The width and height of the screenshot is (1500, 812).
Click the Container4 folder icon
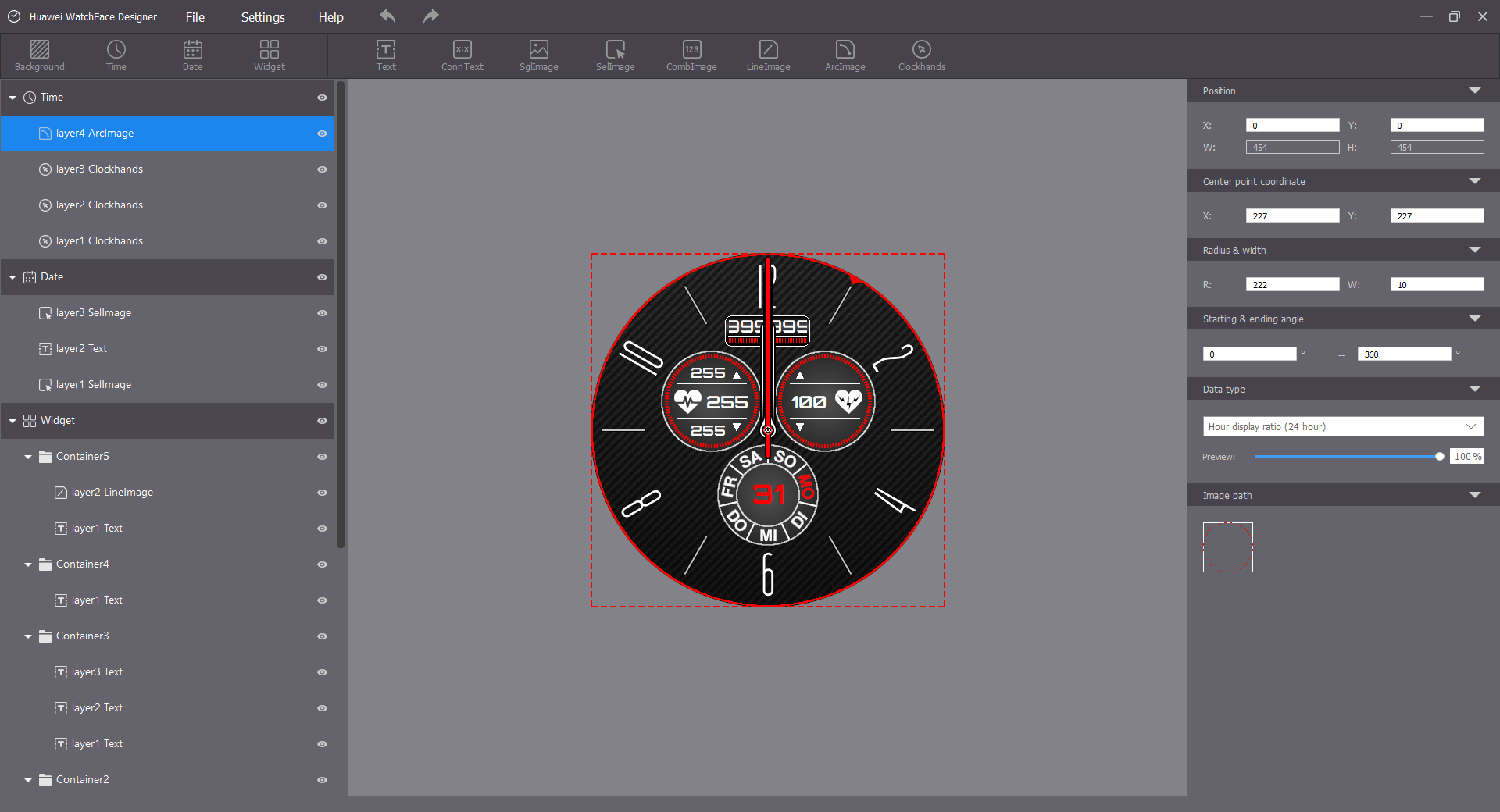click(x=45, y=564)
